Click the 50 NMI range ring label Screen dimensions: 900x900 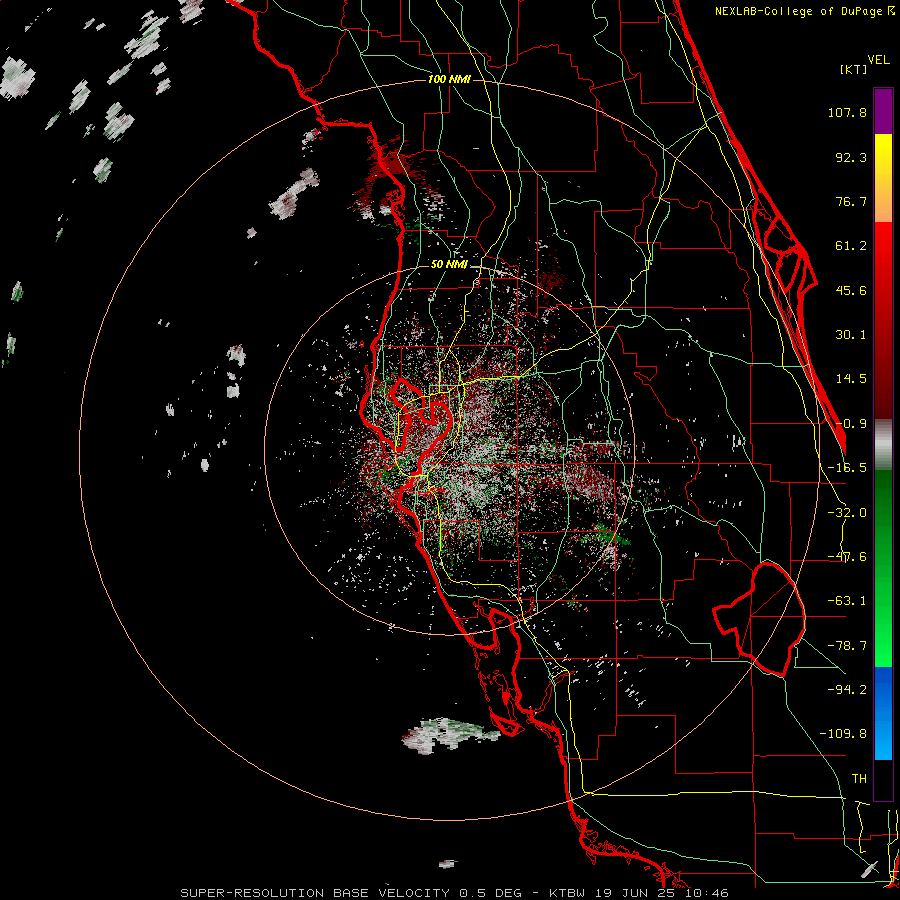coord(449,265)
